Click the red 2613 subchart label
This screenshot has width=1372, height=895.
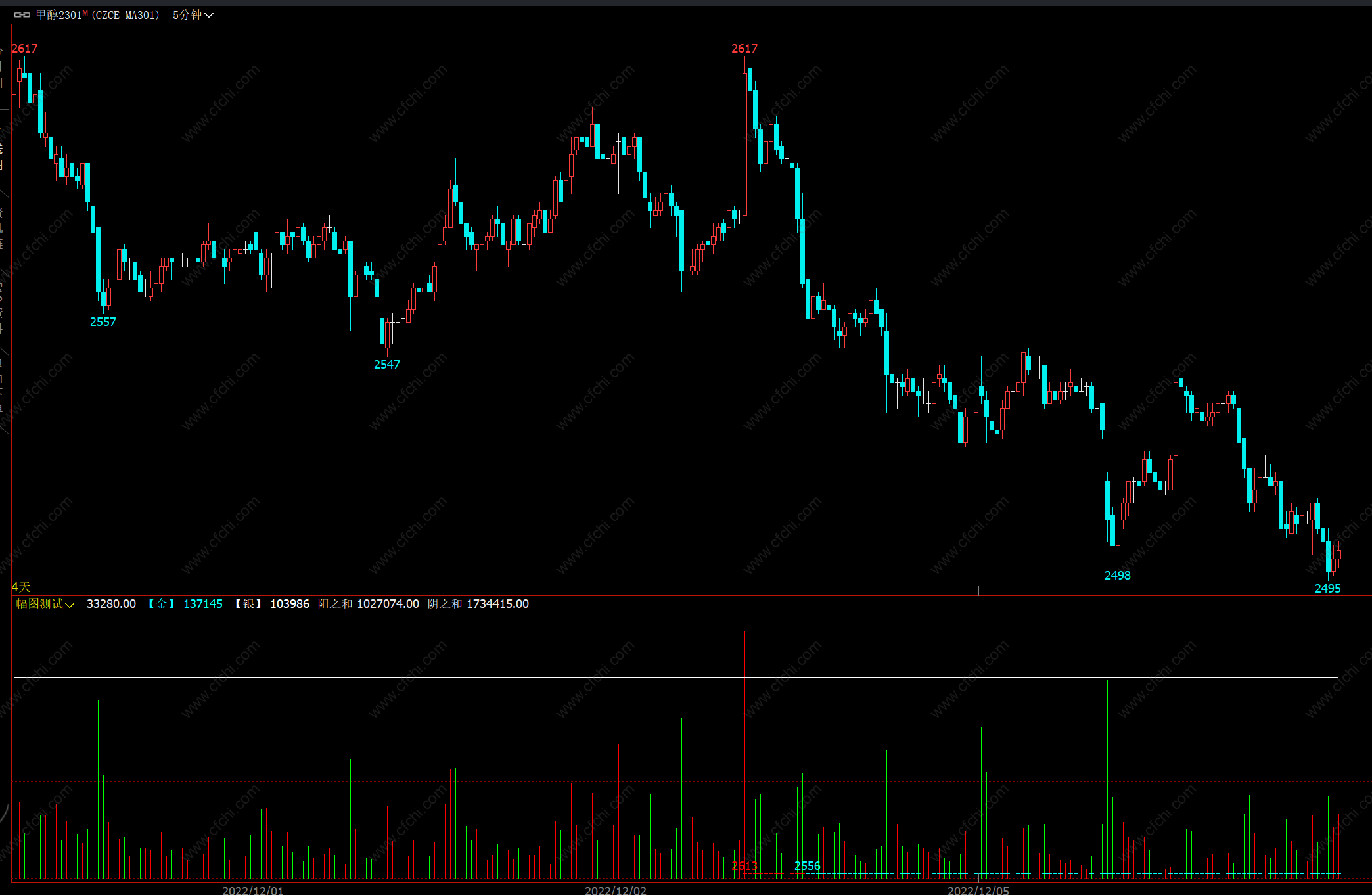pyautogui.click(x=744, y=866)
